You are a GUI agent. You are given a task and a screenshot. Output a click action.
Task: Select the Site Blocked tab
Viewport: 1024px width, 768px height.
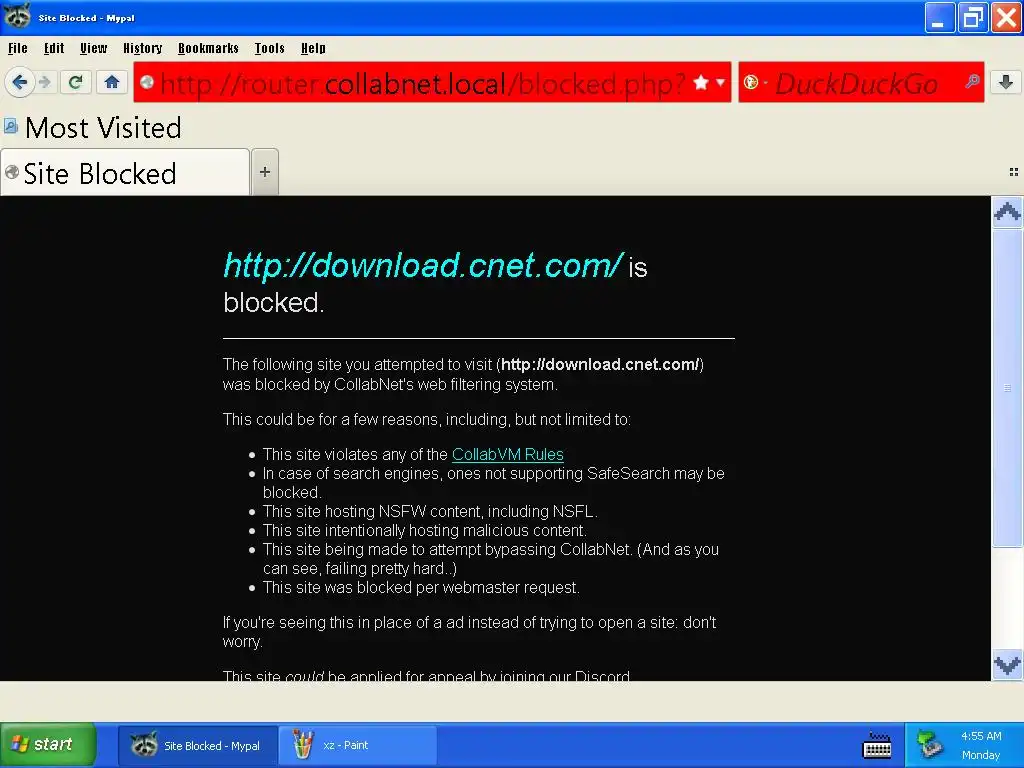[125, 173]
